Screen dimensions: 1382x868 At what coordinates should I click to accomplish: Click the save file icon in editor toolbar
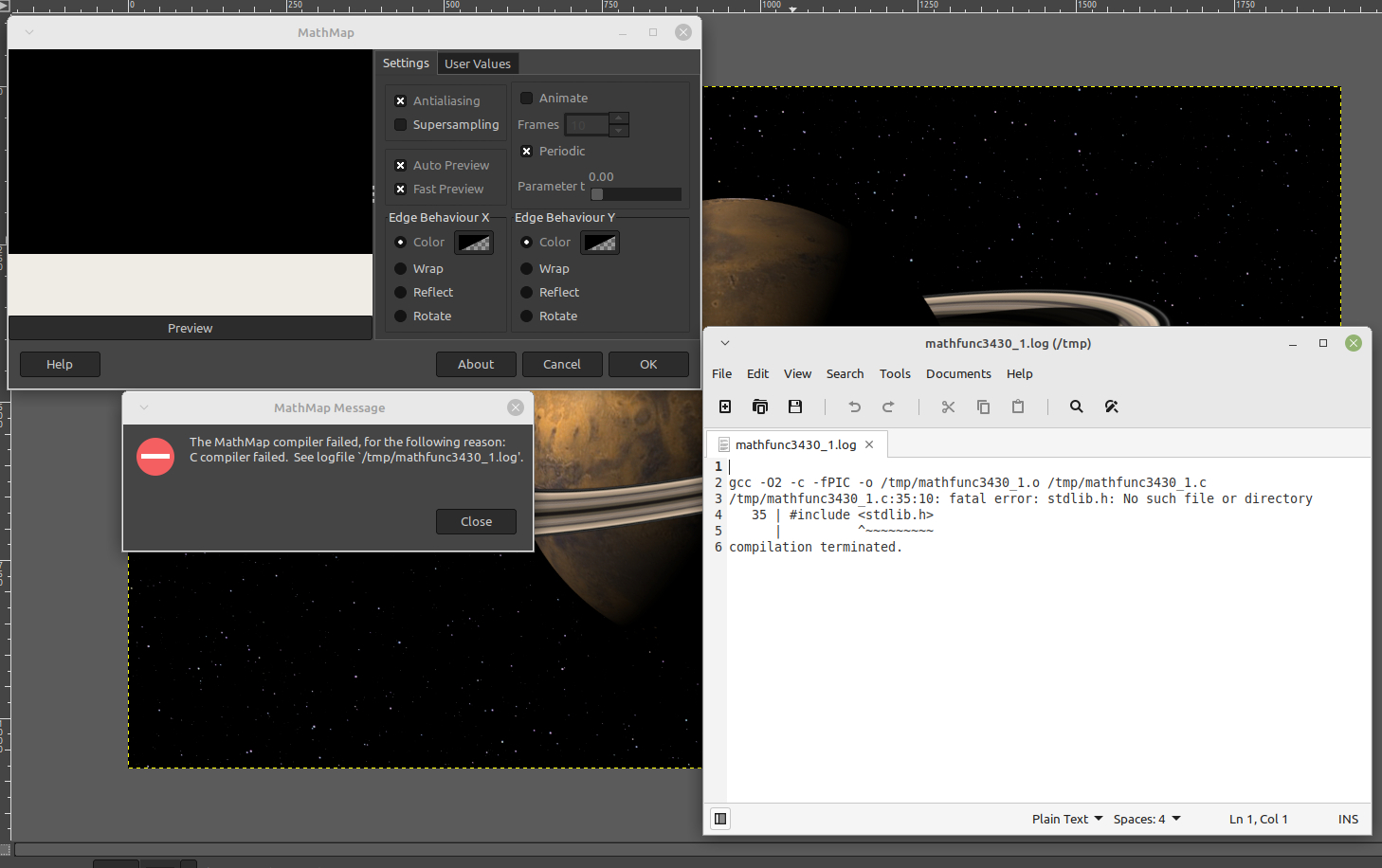[795, 407]
